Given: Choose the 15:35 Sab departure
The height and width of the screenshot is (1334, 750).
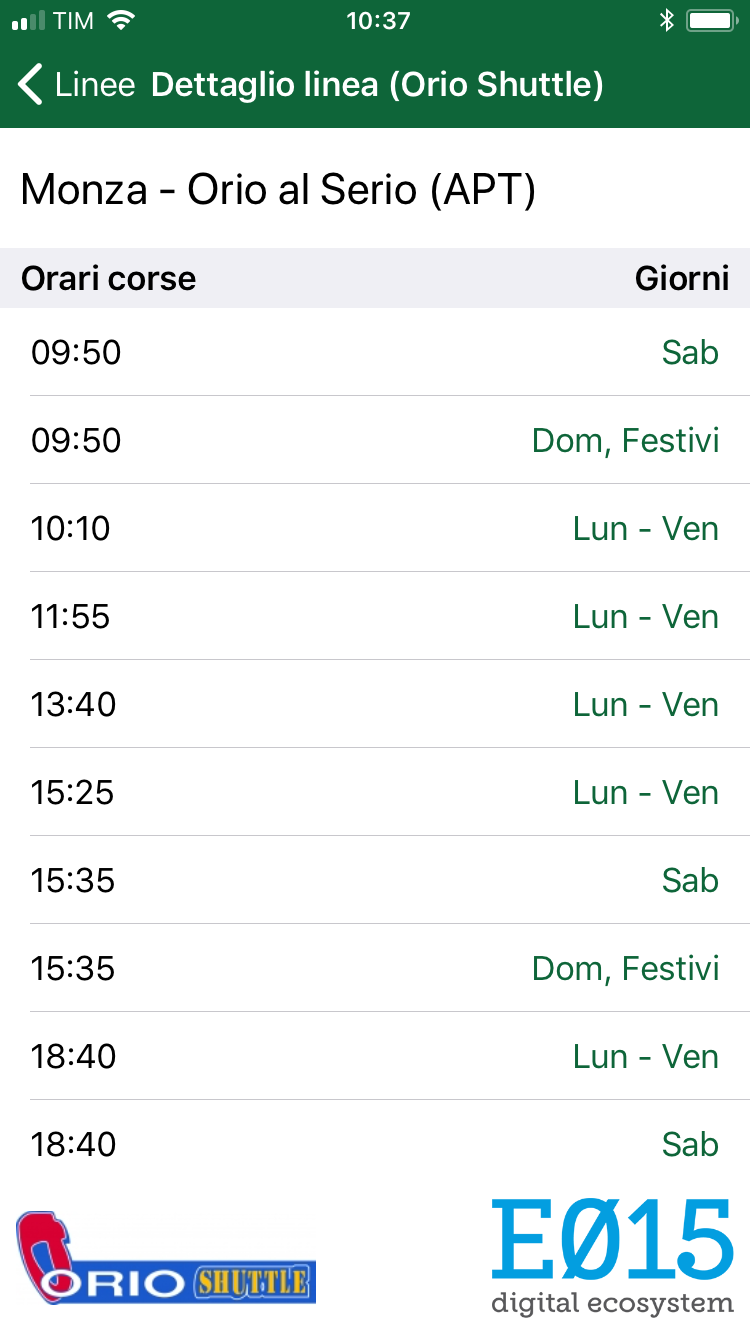Looking at the screenshot, I should (375, 880).
